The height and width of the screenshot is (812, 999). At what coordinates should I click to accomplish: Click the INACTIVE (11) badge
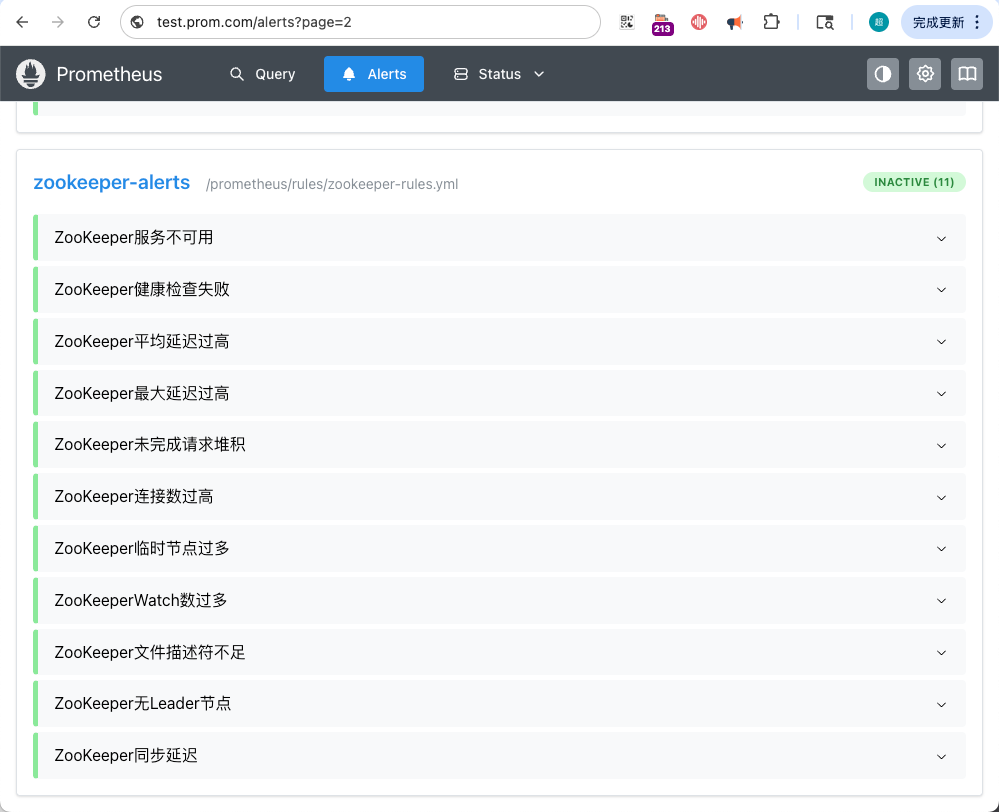(x=914, y=182)
